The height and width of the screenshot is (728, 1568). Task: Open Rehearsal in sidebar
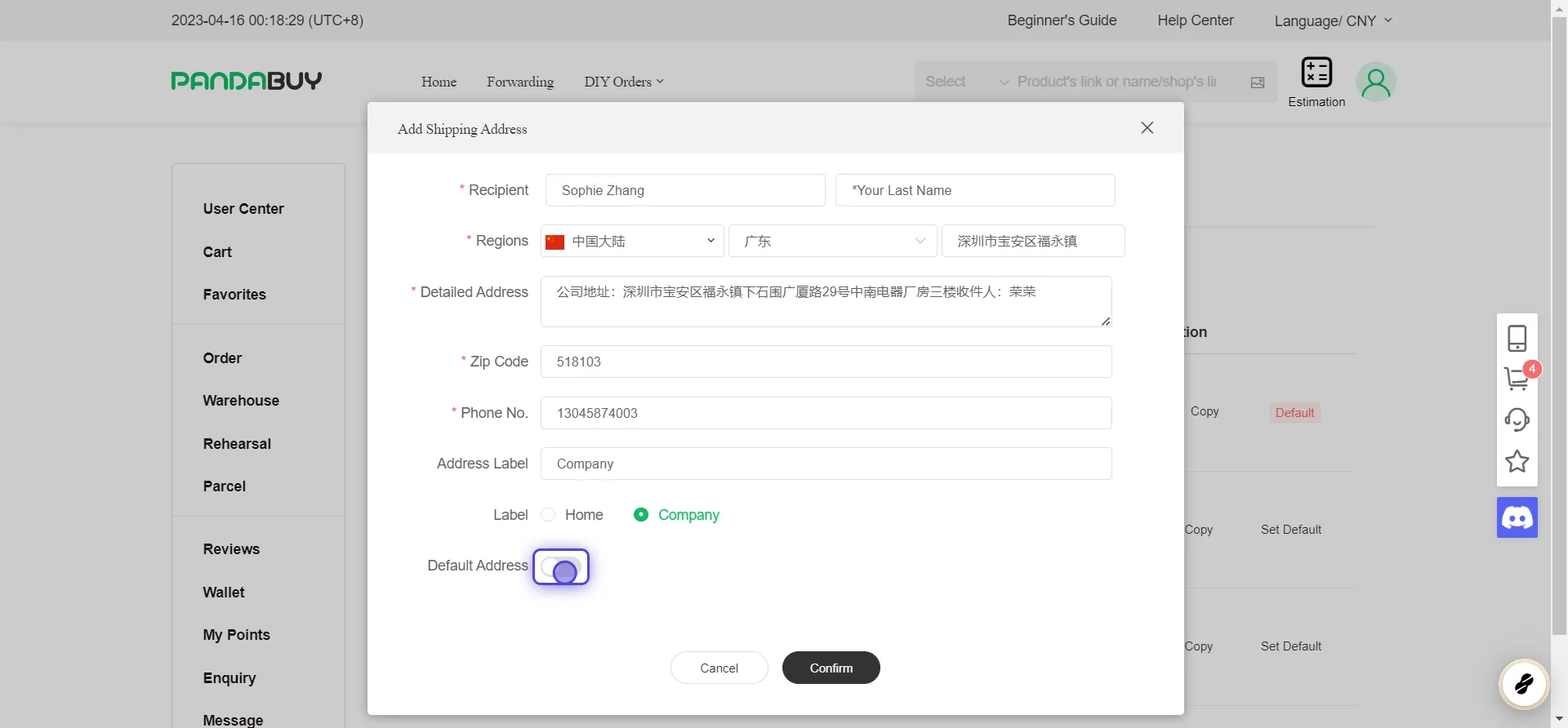[237, 444]
